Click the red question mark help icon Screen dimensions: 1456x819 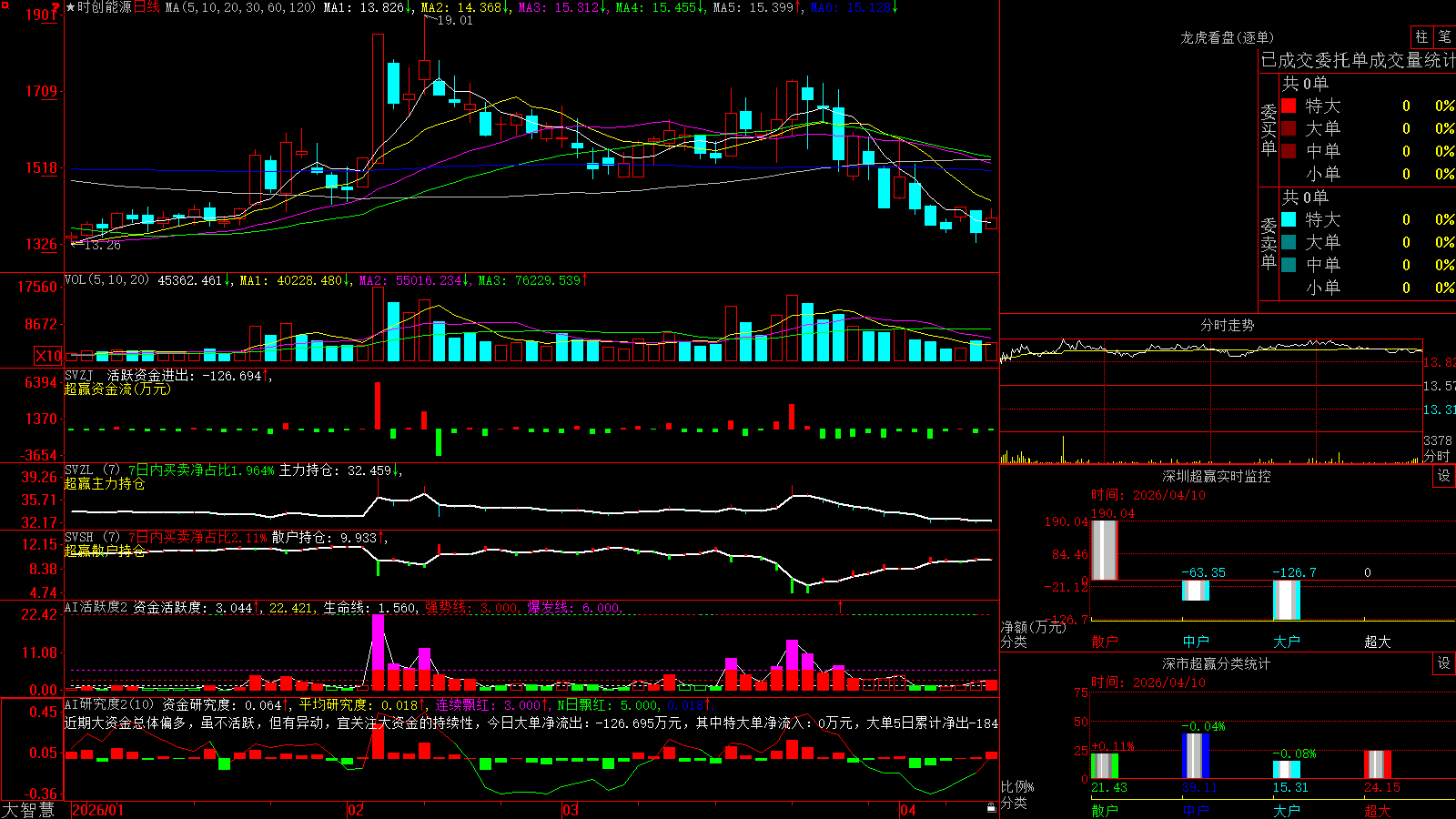[56, 7]
